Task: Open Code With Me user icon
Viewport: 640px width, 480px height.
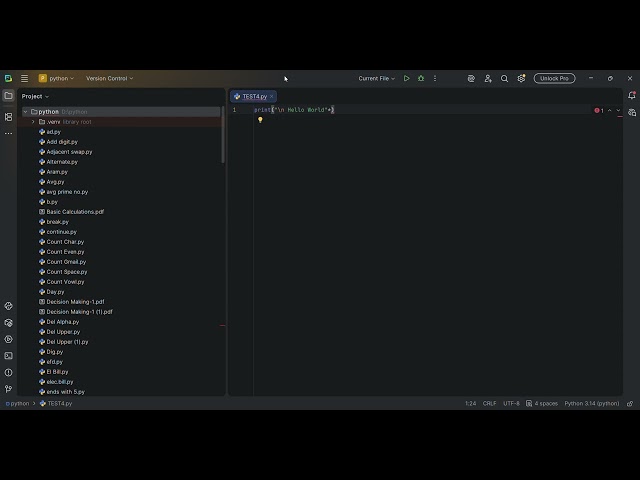Action: click(488, 78)
